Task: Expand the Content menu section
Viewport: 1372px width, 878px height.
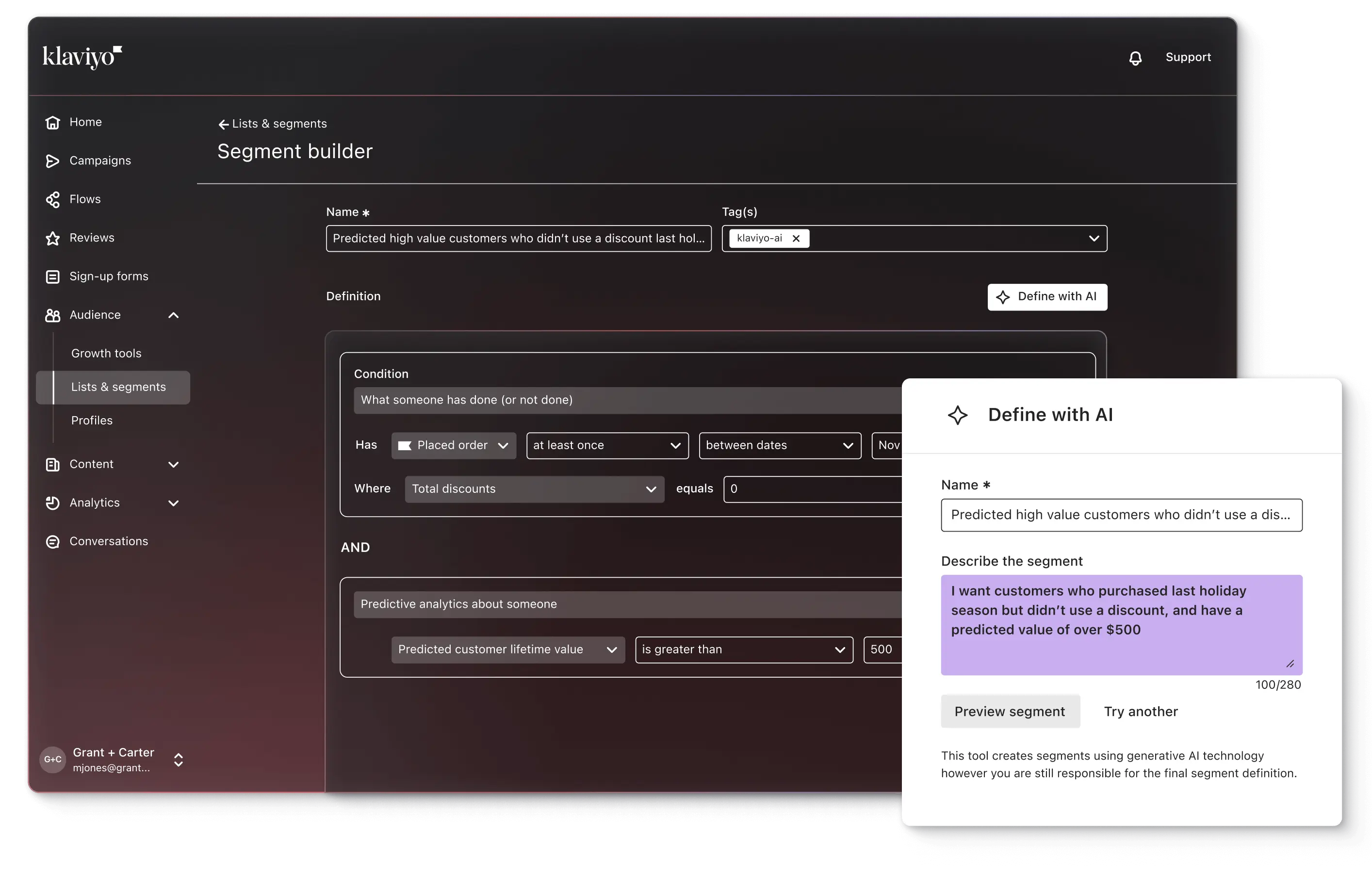Action: [x=174, y=465]
